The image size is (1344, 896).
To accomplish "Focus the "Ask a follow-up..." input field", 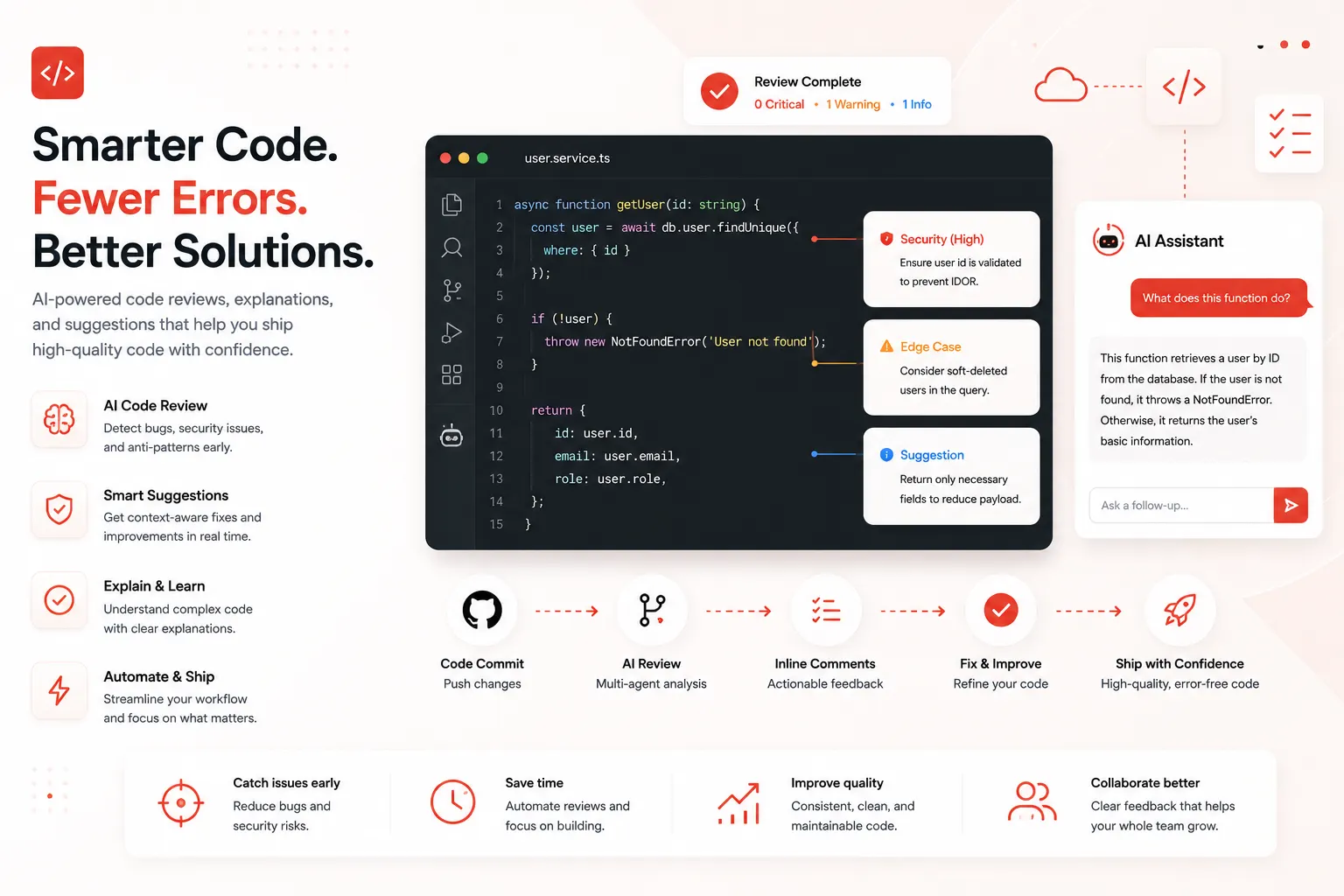I will (x=1181, y=505).
